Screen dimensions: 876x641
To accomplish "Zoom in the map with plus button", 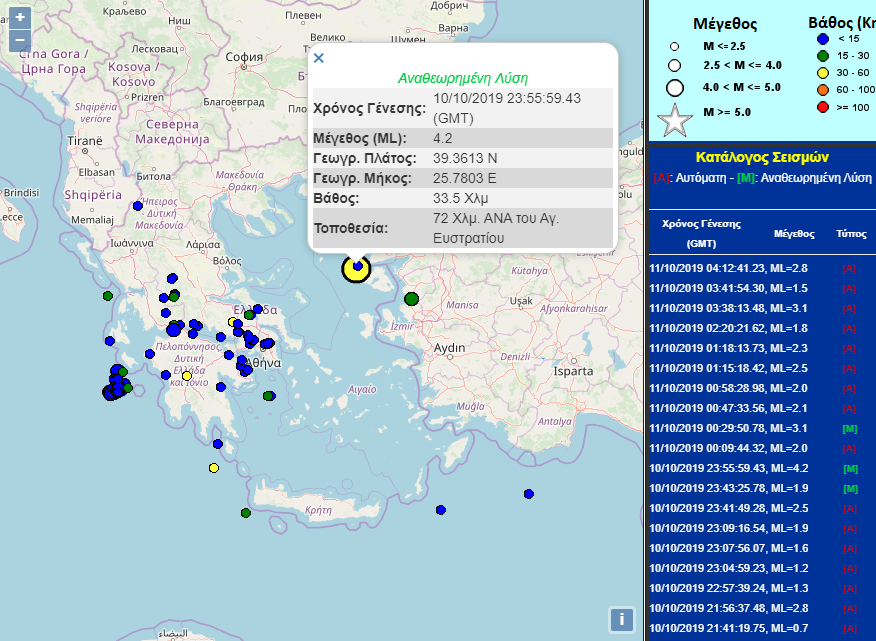I will pos(19,18).
